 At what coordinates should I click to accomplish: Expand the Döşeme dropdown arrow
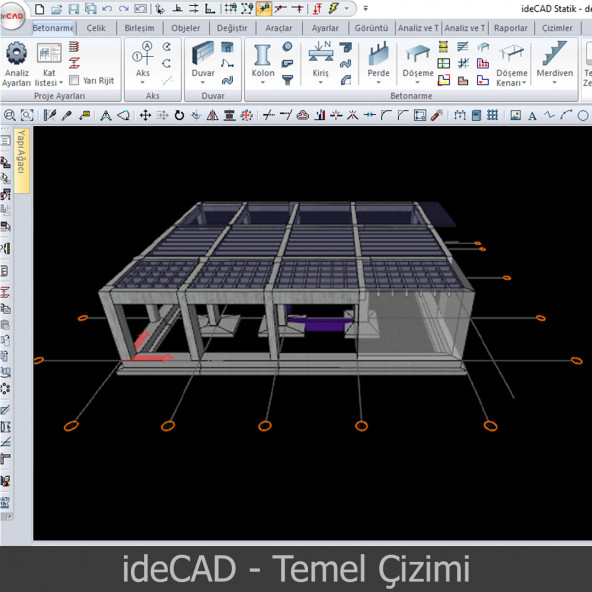[418, 82]
